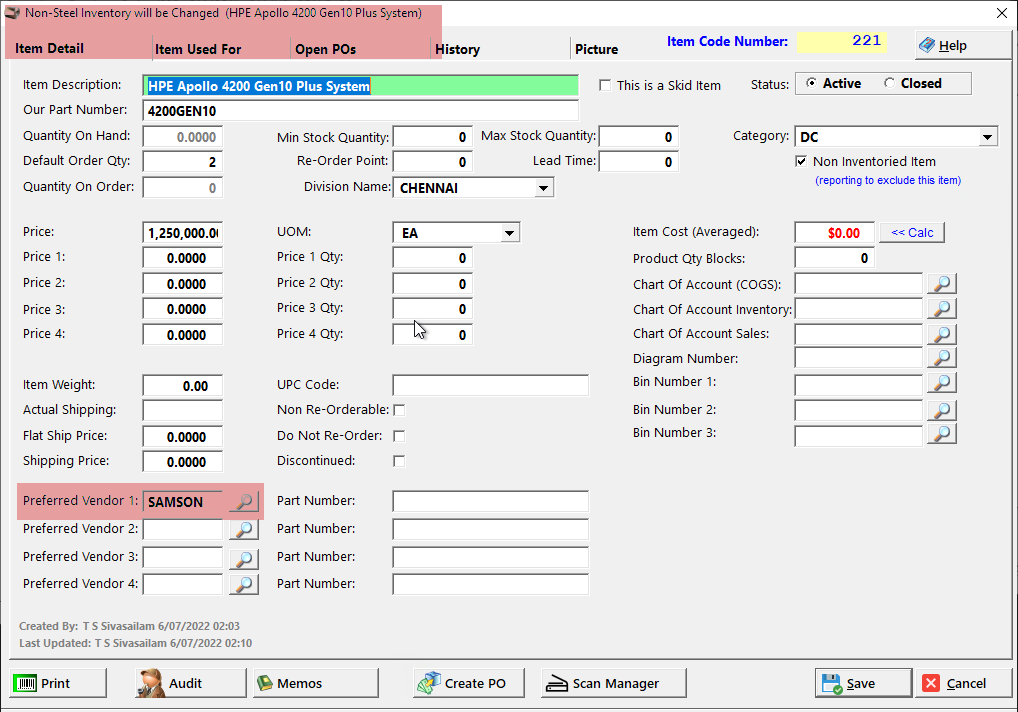Click the Re-Order Point field
Viewport: 1018px width, 712px height.
(432, 162)
